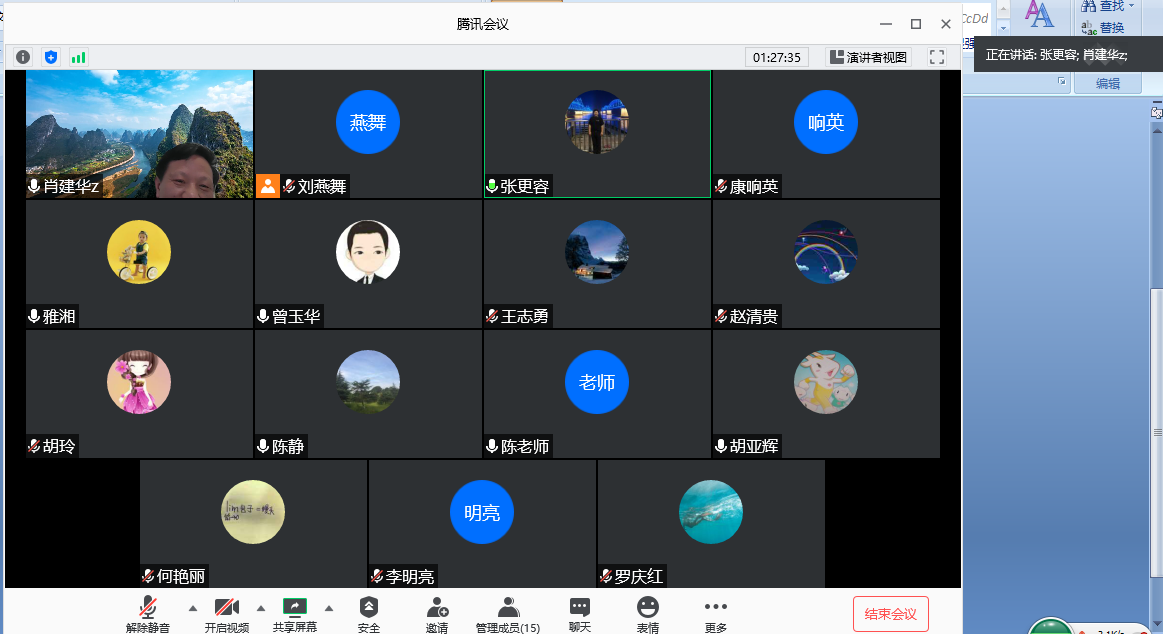Image resolution: width=1163 pixels, height=634 pixels.
Task: Open the 聊天 chat window
Action: pos(580,613)
